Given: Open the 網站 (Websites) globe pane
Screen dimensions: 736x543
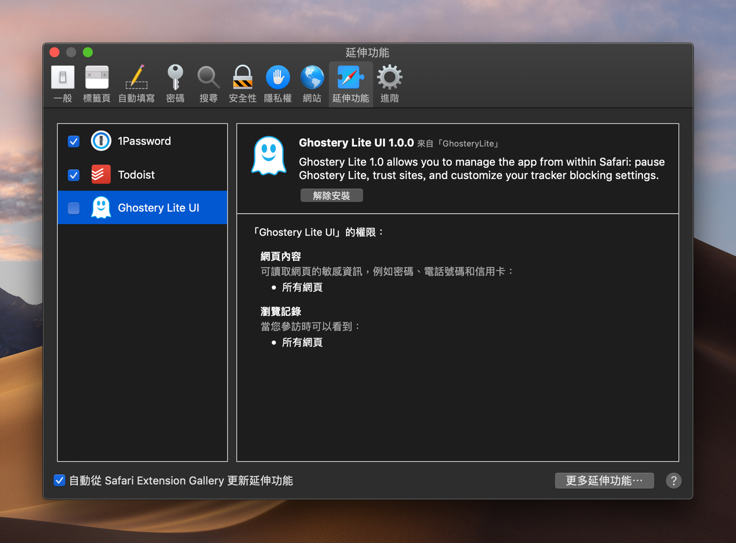Looking at the screenshot, I should coord(312,84).
